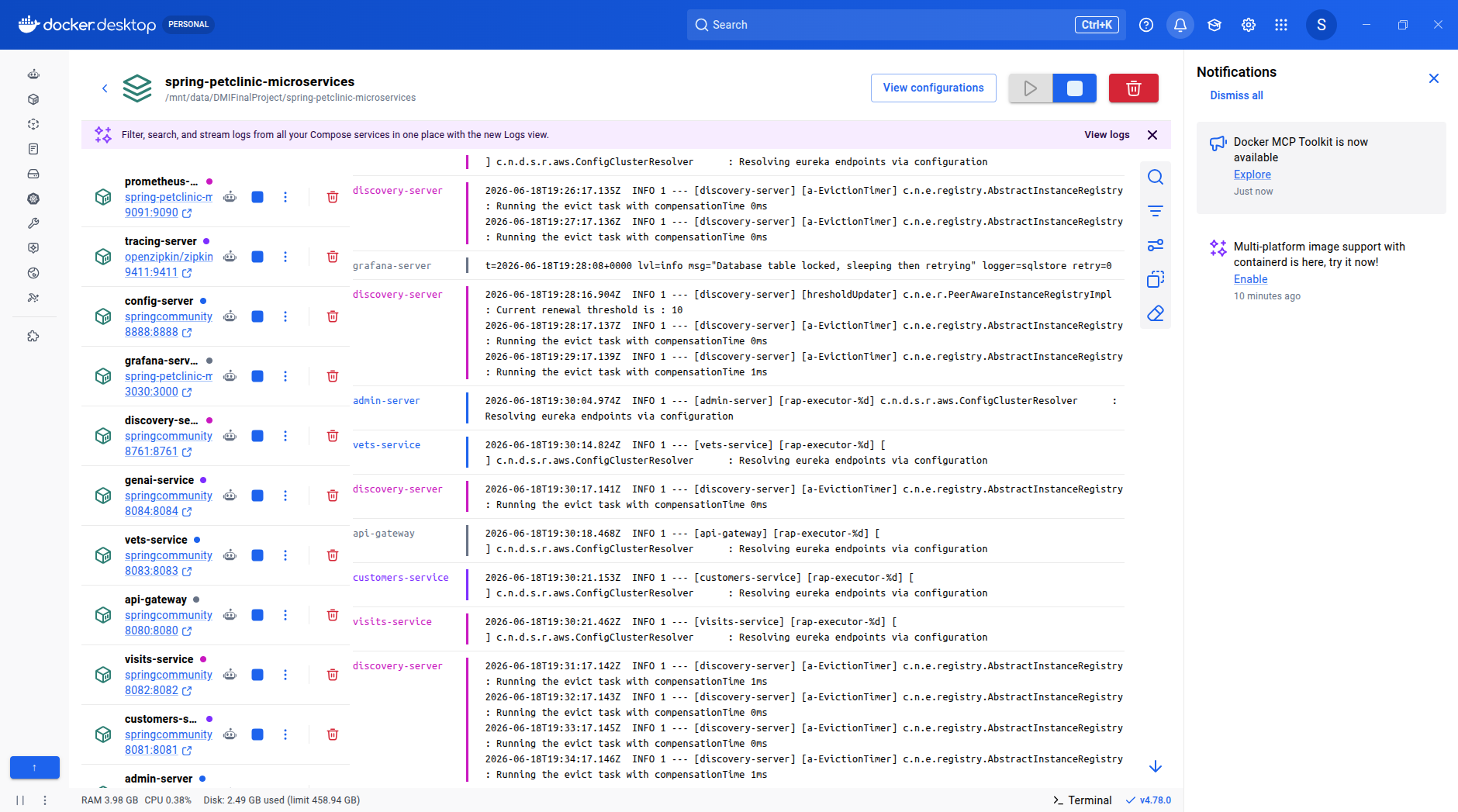Open log filter lines icon
Image resolution: width=1458 pixels, height=812 pixels.
point(1156,211)
